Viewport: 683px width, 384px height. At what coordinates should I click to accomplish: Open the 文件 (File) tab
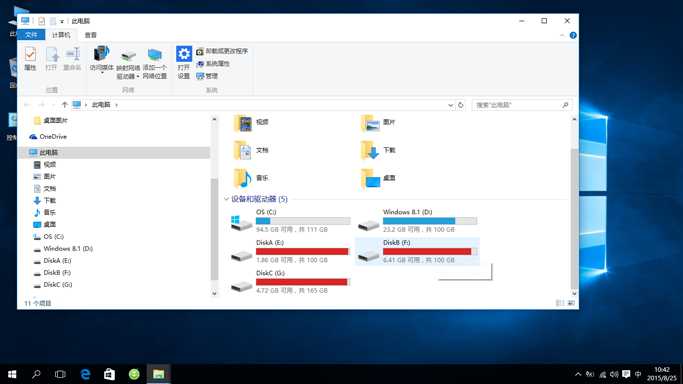tap(31, 35)
